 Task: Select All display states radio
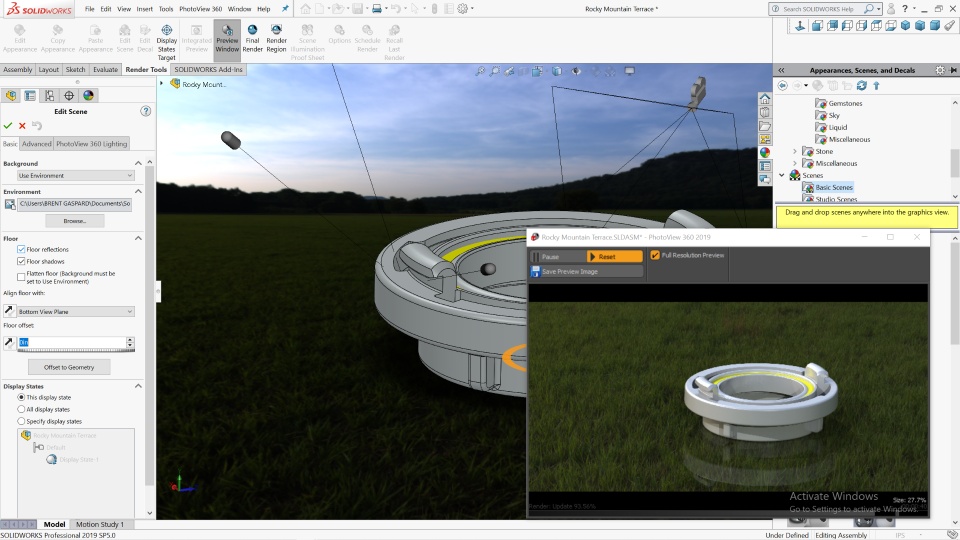click(21, 409)
